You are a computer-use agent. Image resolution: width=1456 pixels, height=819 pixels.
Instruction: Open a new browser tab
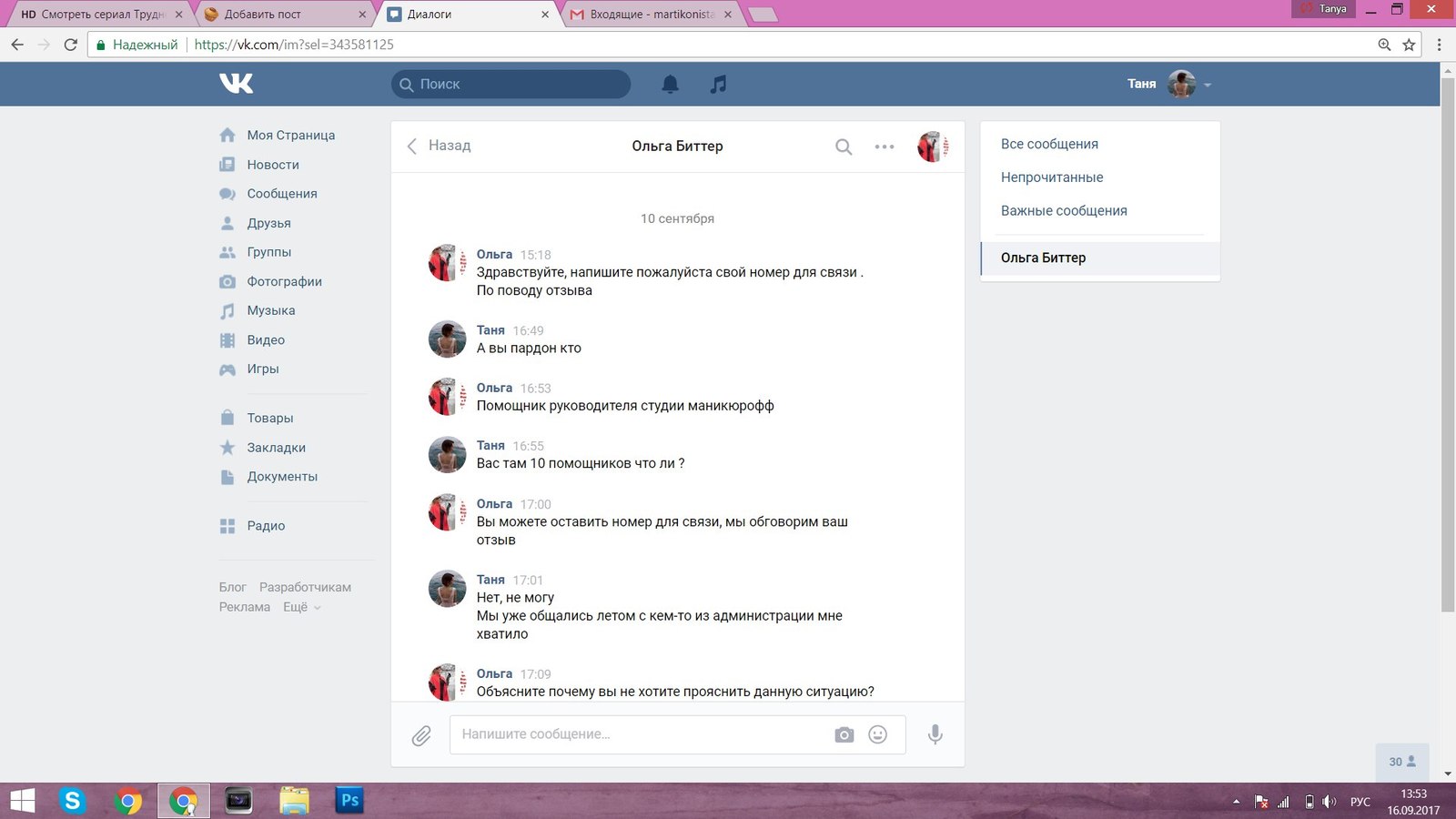[x=762, y=15]
